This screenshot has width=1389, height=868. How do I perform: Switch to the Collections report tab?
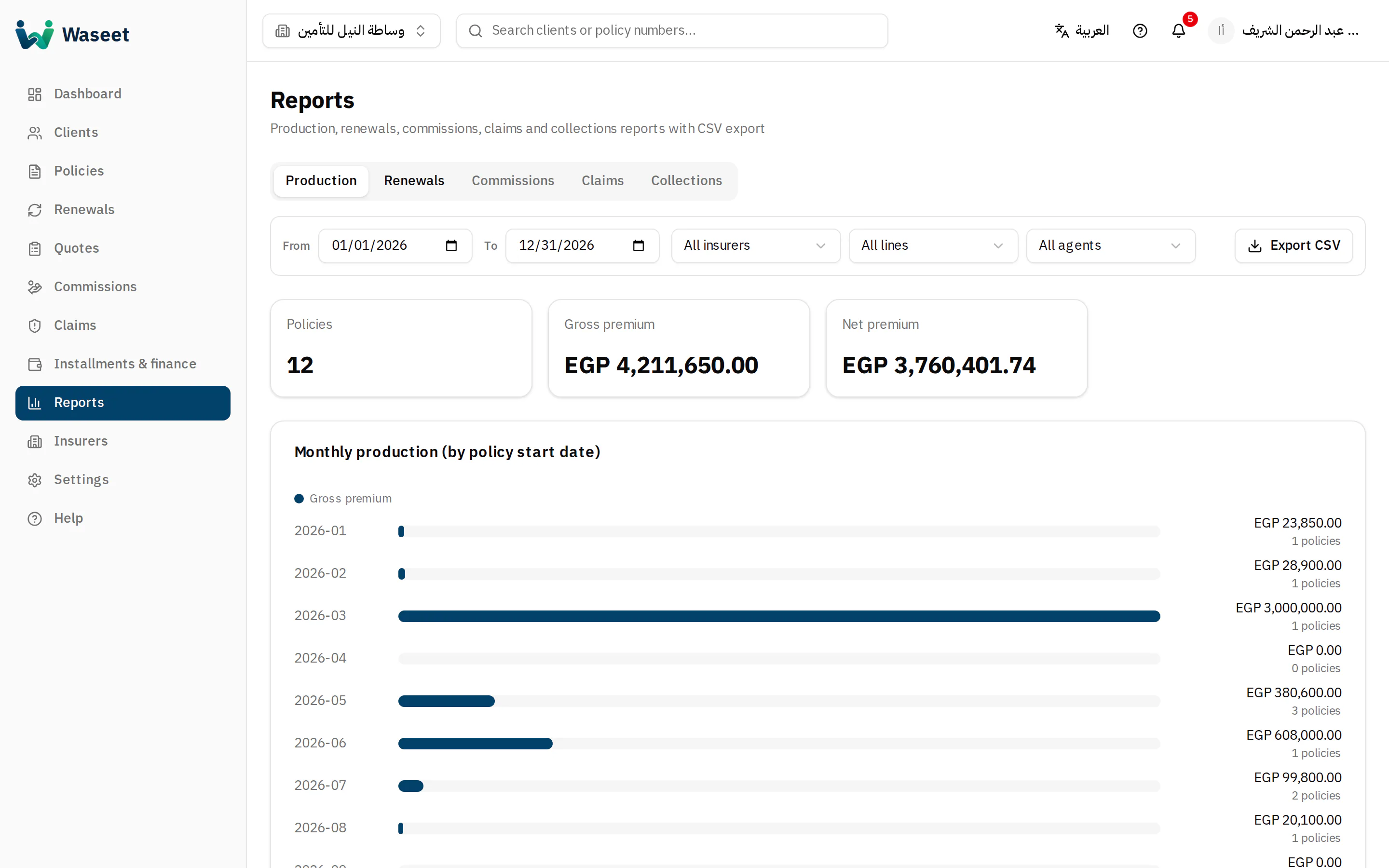click(686, 181)
